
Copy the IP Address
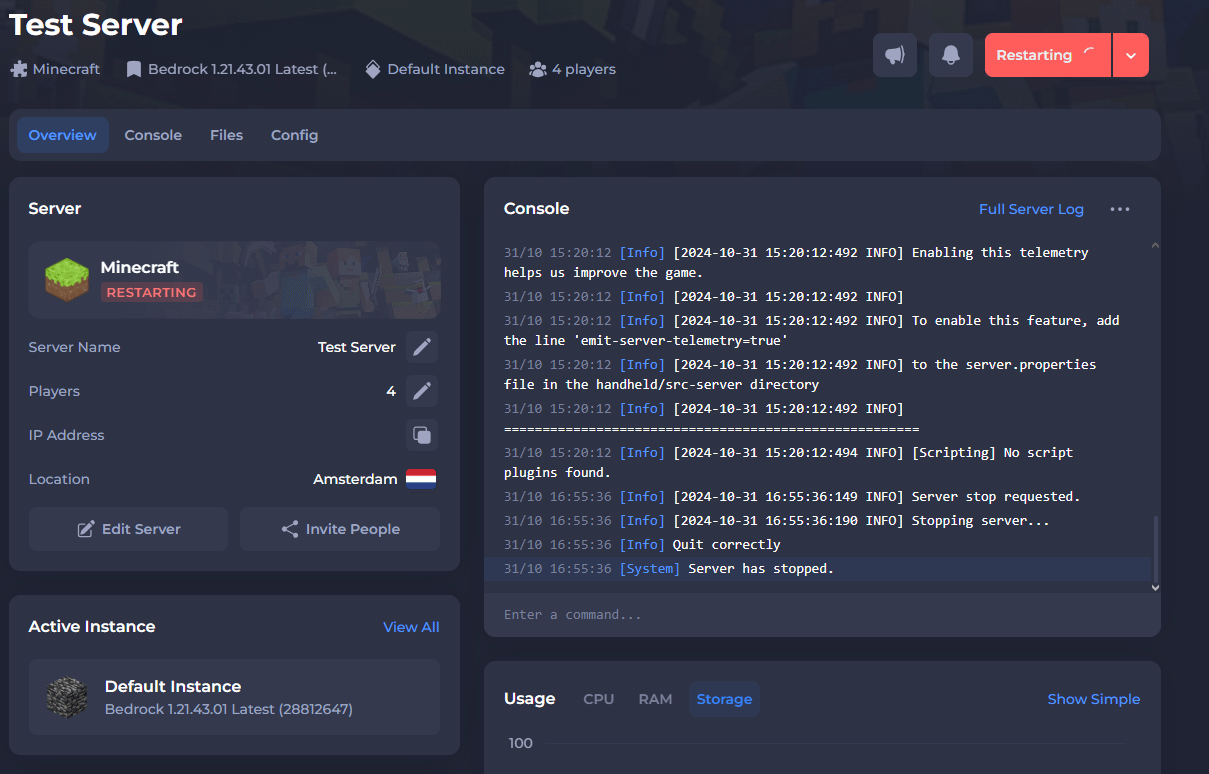pyautogui.click(x=422, y=435)
